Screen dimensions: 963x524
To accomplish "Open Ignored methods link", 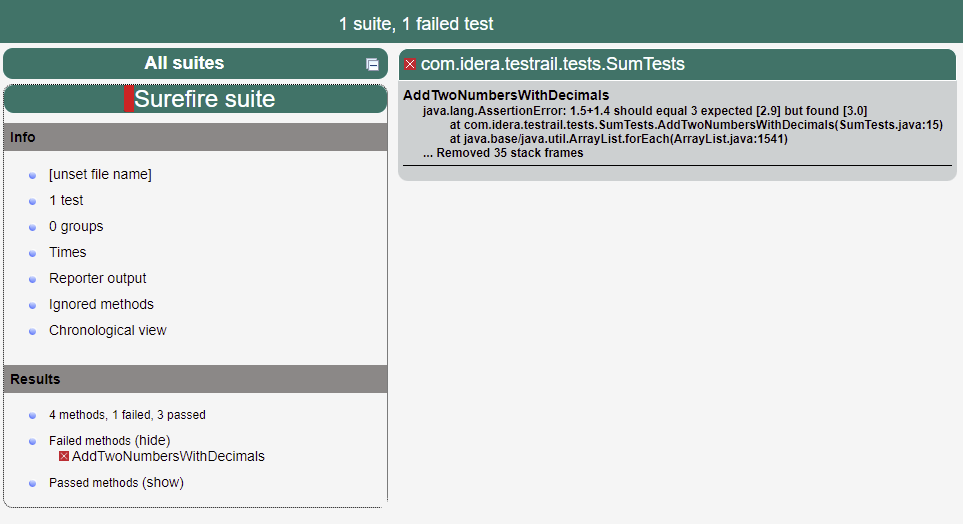I will click(101, 305).
